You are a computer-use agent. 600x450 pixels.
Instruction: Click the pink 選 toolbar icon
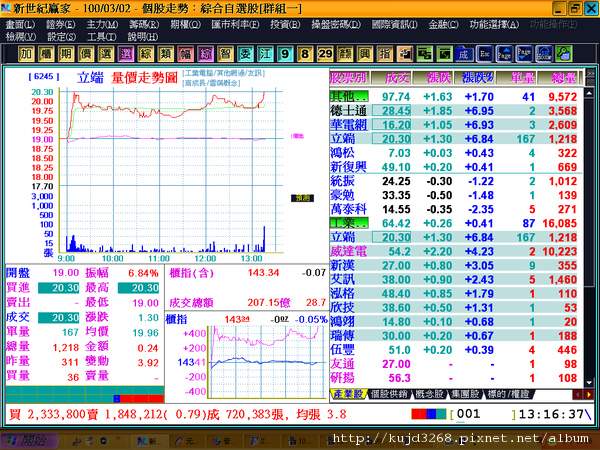[126, 54]
